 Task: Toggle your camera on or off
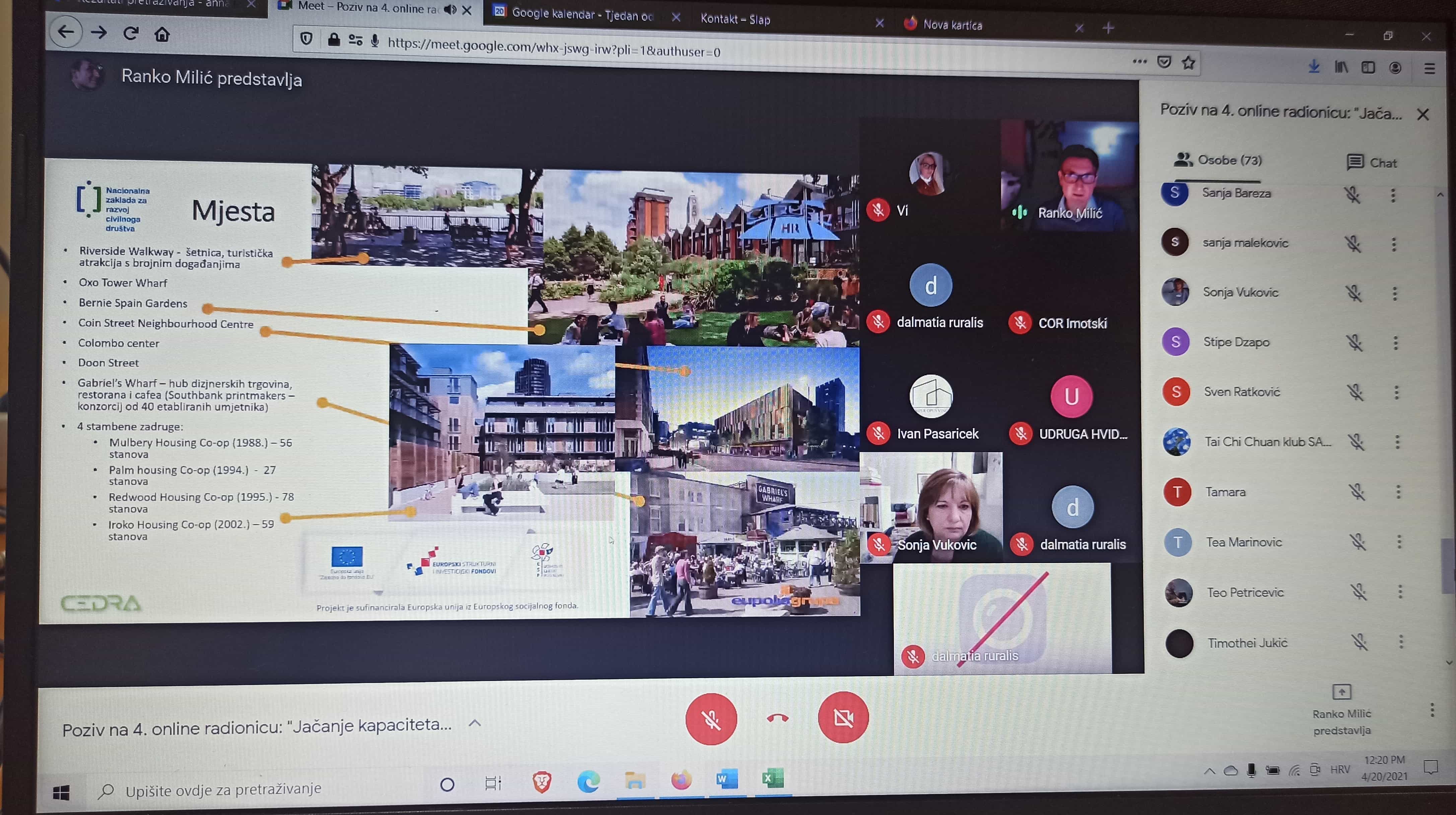(843, 718)
